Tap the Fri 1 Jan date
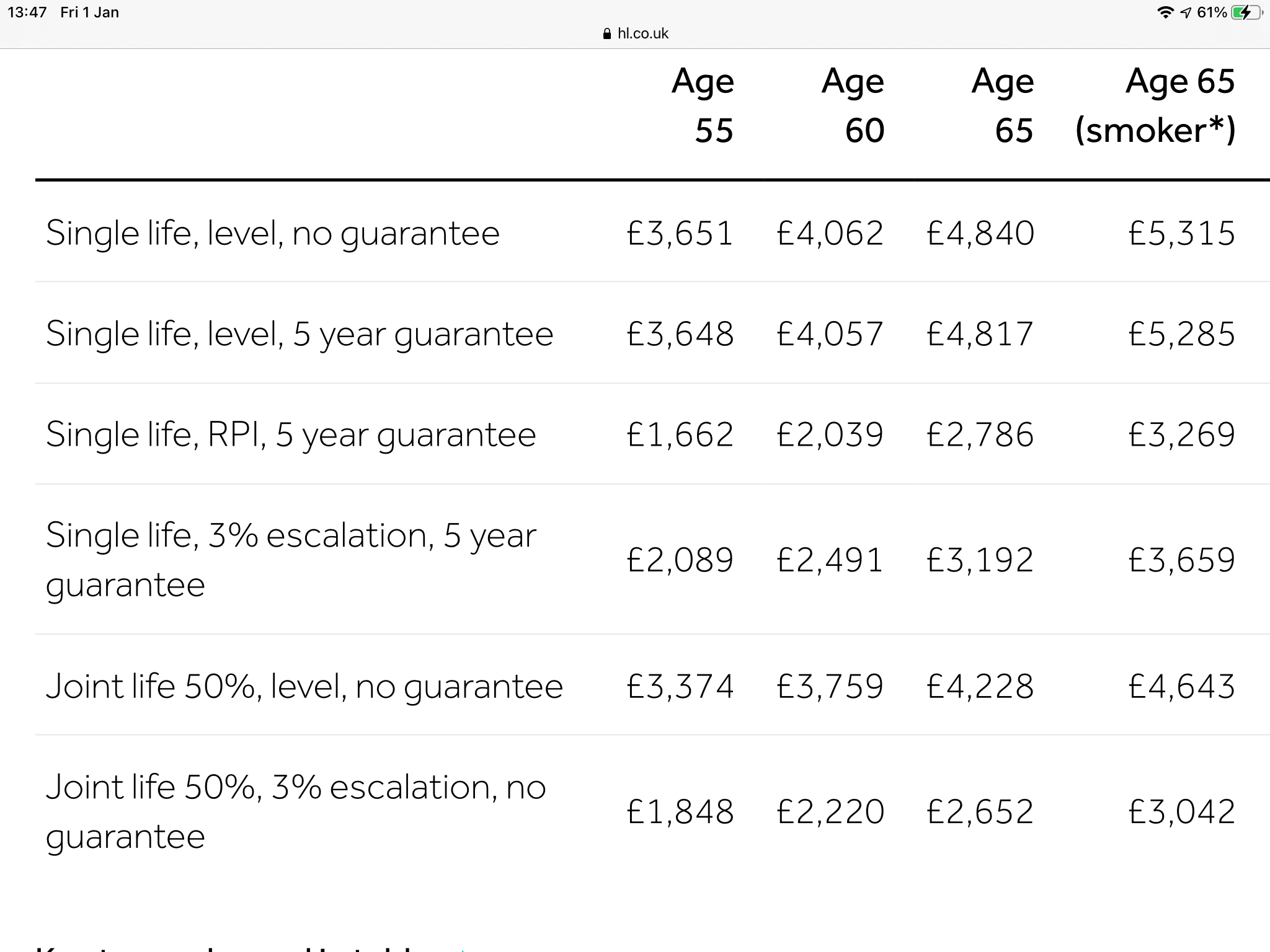This screenshot has height=952, width=1270. [89, 12]
